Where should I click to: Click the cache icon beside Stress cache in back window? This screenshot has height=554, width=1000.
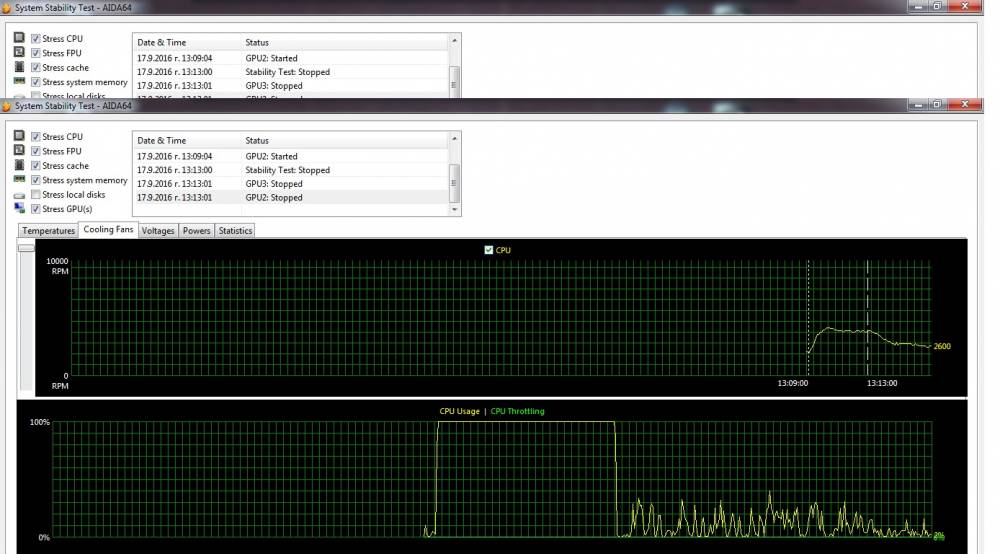(19, 67)
